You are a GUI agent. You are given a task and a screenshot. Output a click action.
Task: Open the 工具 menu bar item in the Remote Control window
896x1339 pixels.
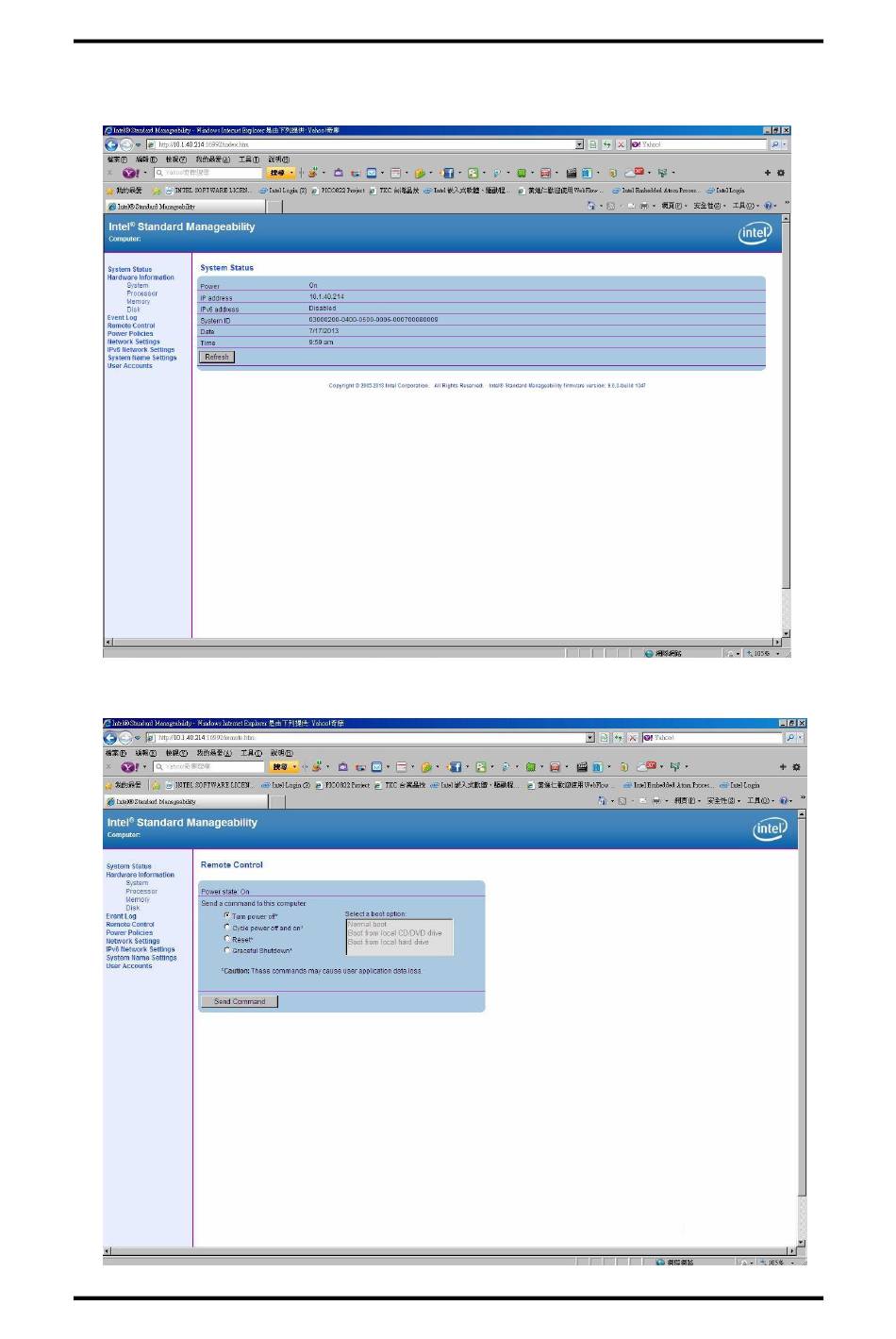(x=251, y=753)
